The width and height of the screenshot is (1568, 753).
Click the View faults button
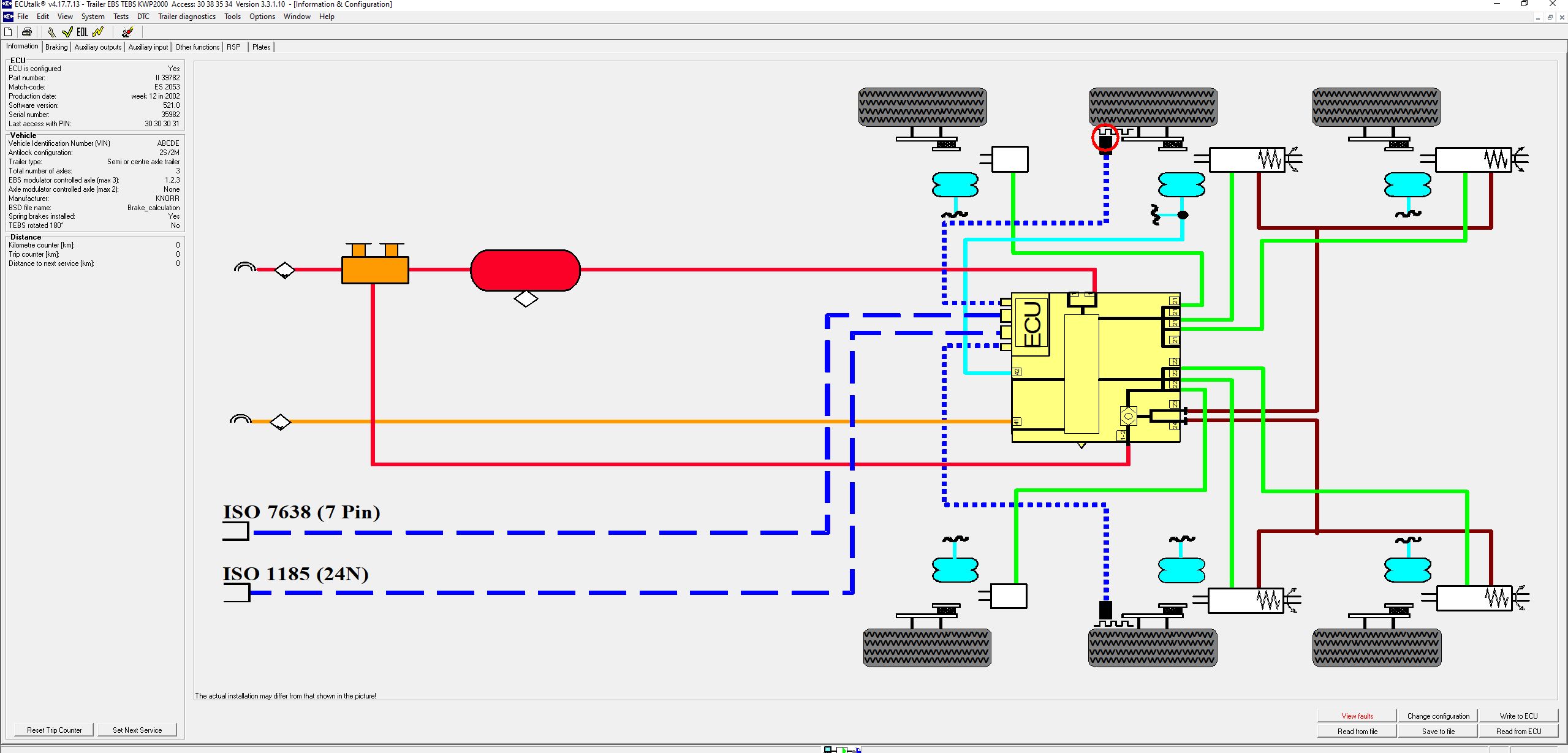(x=1357, y=715)
